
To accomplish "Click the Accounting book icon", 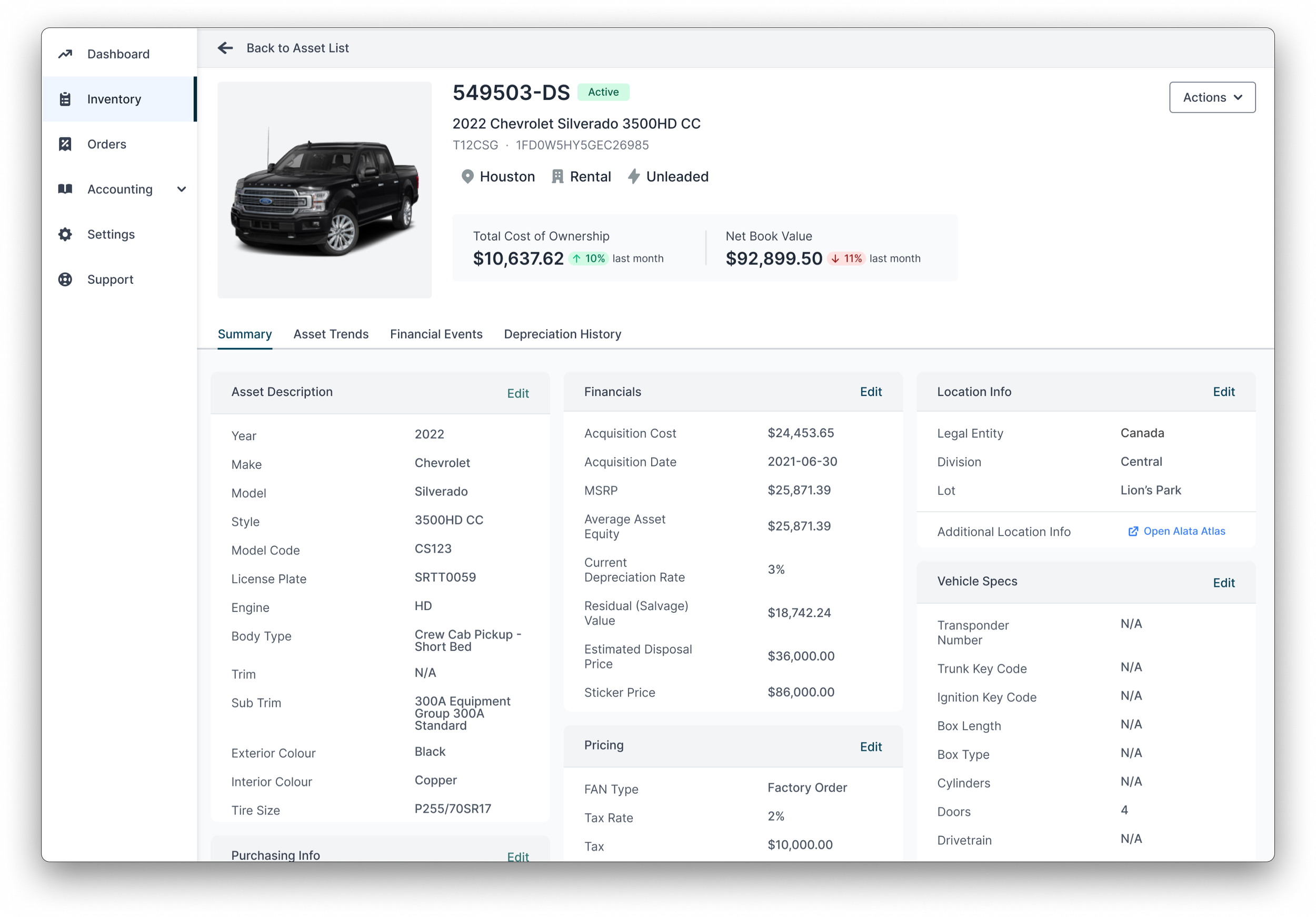I will pyautogui.click(x=65, y=189).
